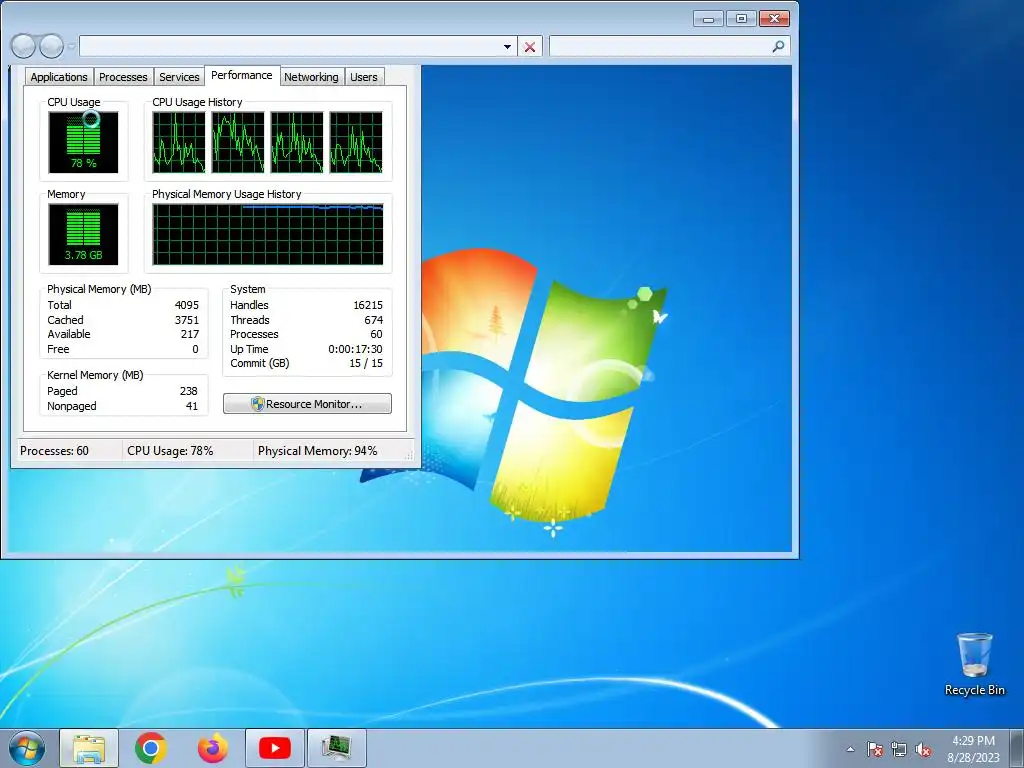This screenshot has height=768, width=1024.
Task: Open the Windows Start menu
Action: click(27, 748)
